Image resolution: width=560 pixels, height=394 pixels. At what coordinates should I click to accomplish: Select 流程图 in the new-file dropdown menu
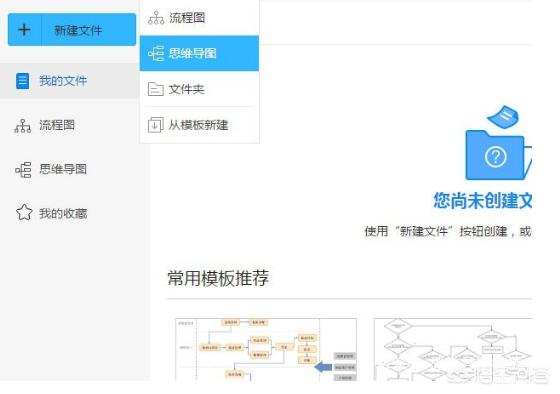(x=199, y=18)
